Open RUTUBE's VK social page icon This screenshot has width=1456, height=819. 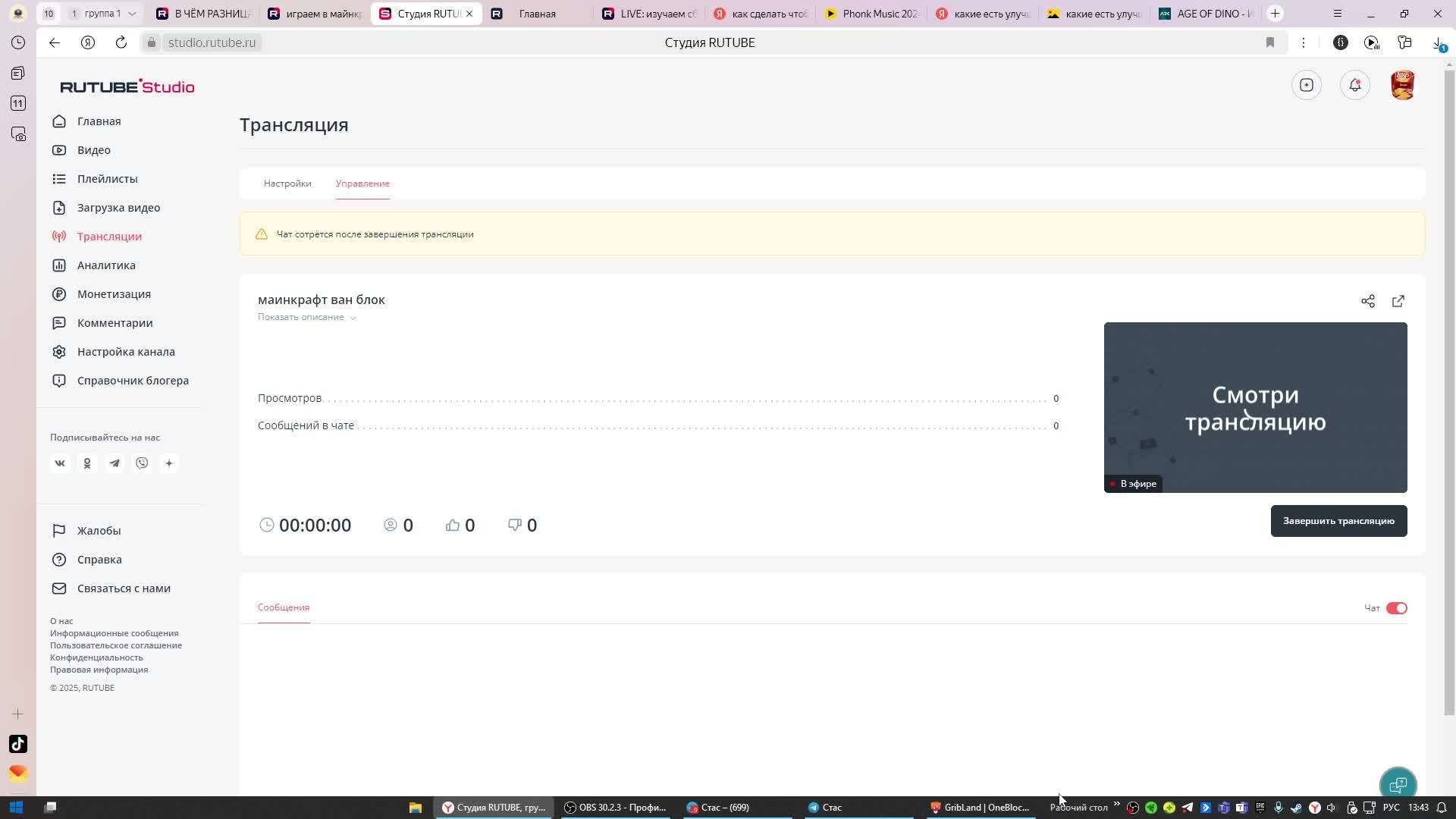pyautogui.click(x=60, y=463)
